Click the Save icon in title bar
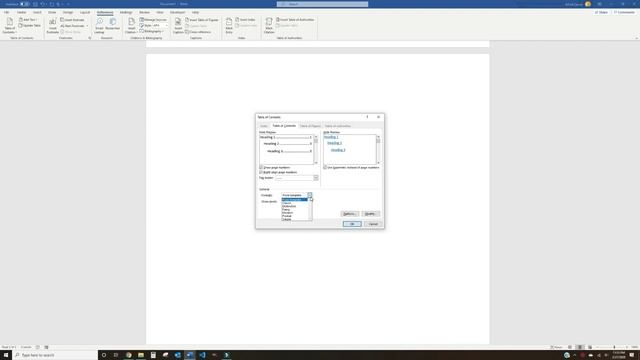Viewport: 640px width, 360px height. [x=35, y=4]
